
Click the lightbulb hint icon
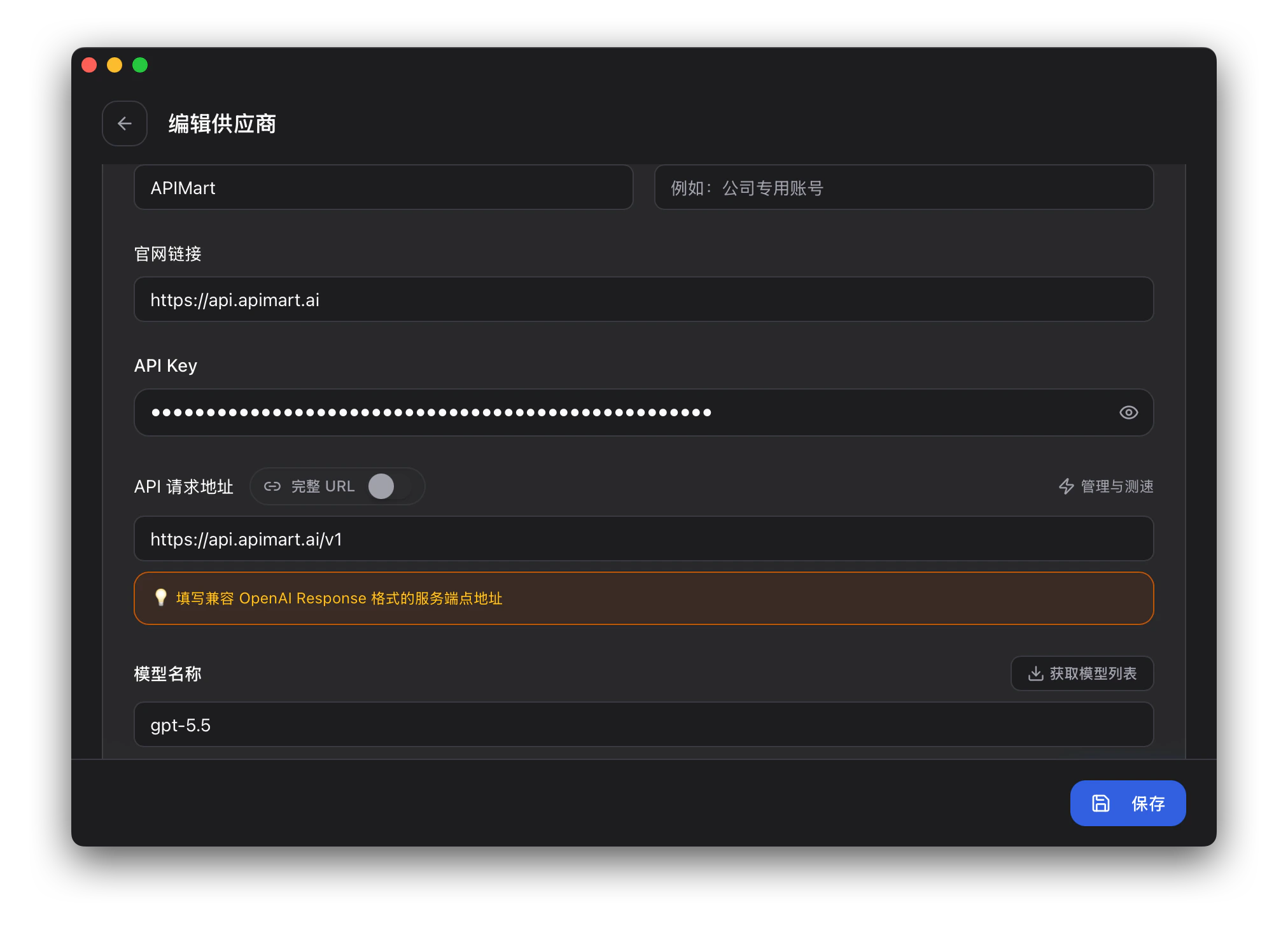coord(161,598)
